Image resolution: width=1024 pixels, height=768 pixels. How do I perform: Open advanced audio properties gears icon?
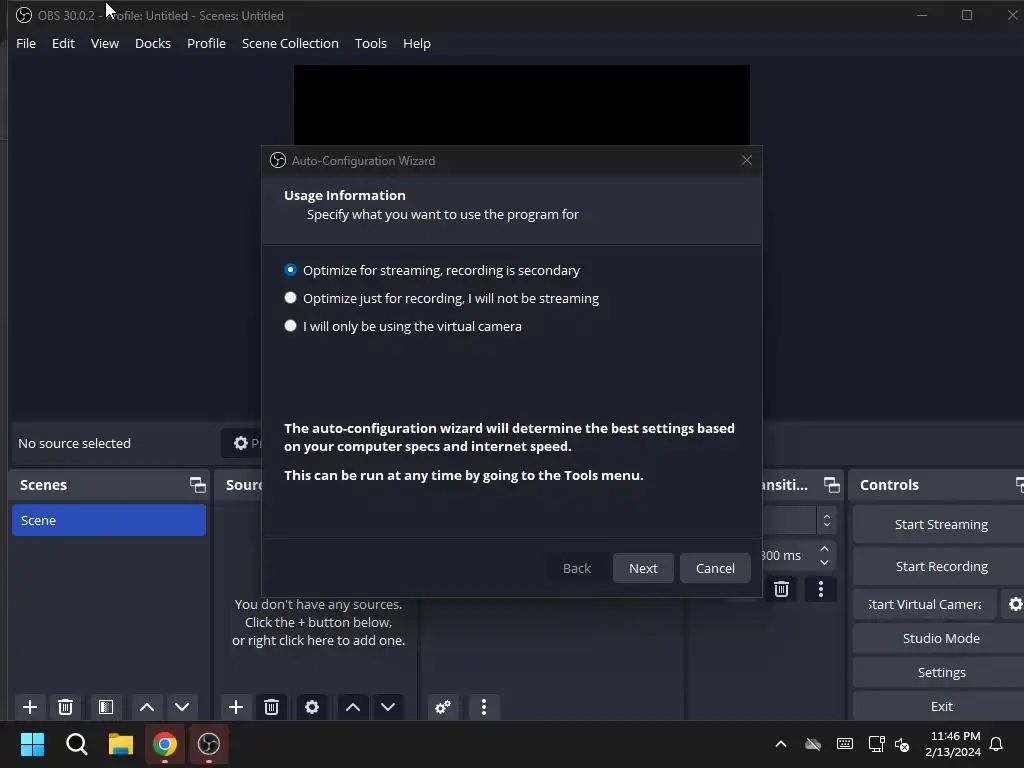443,707
